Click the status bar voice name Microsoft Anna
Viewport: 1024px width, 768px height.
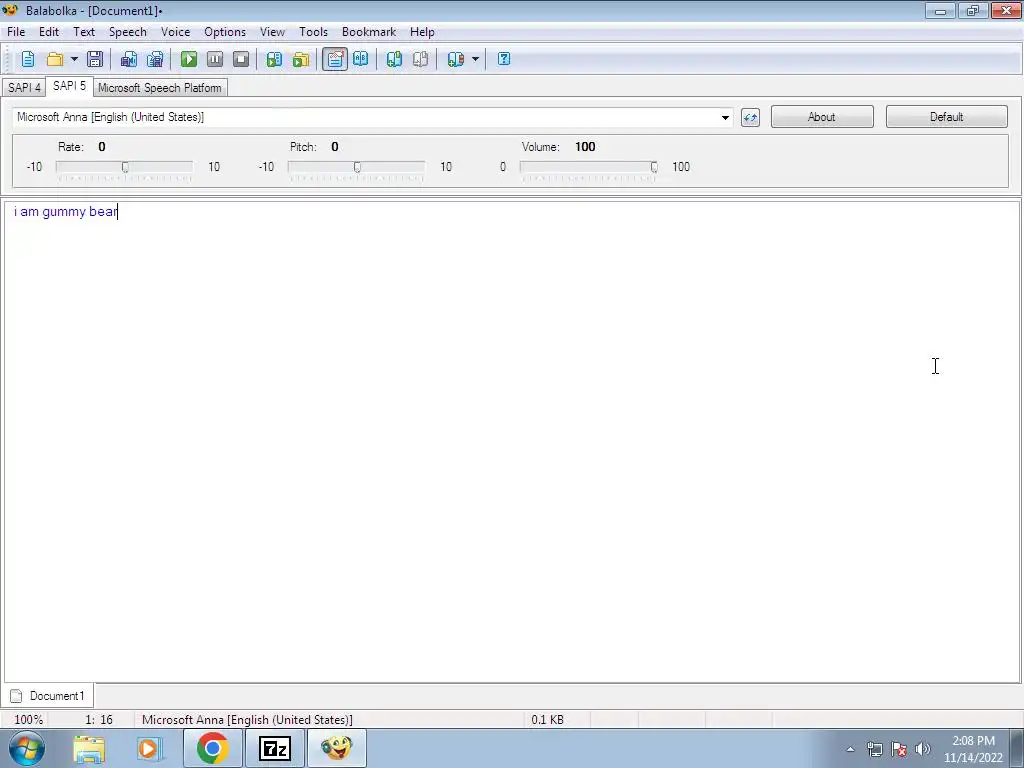coord(247,720)
